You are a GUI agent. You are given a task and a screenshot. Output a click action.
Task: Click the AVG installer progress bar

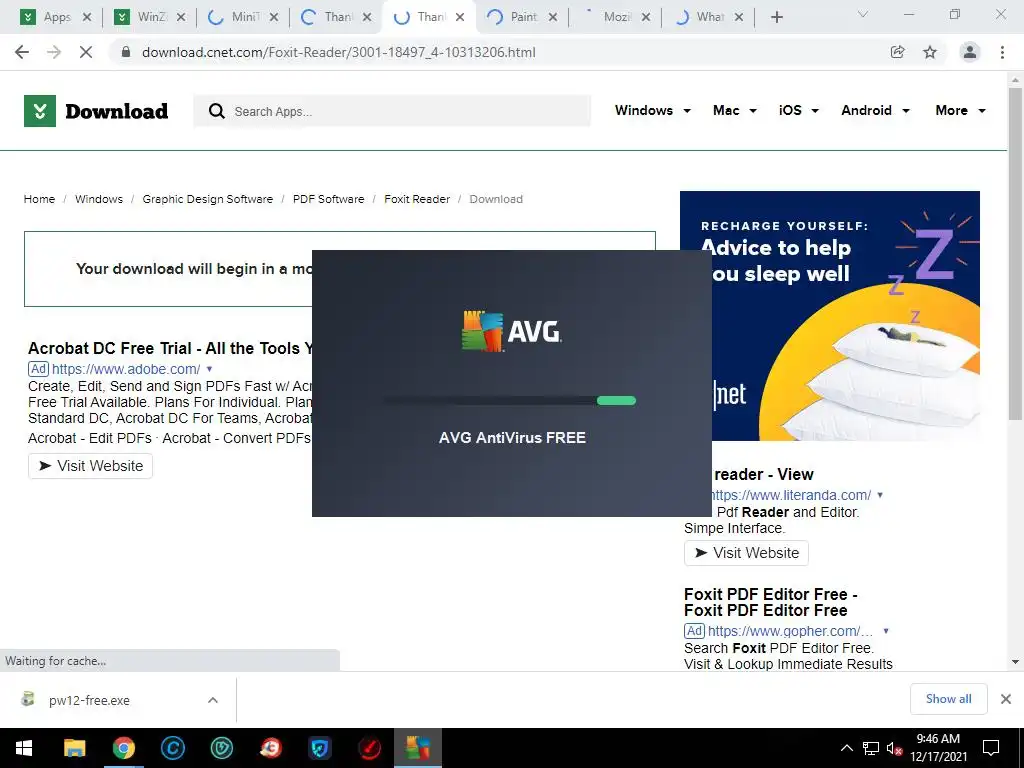(509, 400)
